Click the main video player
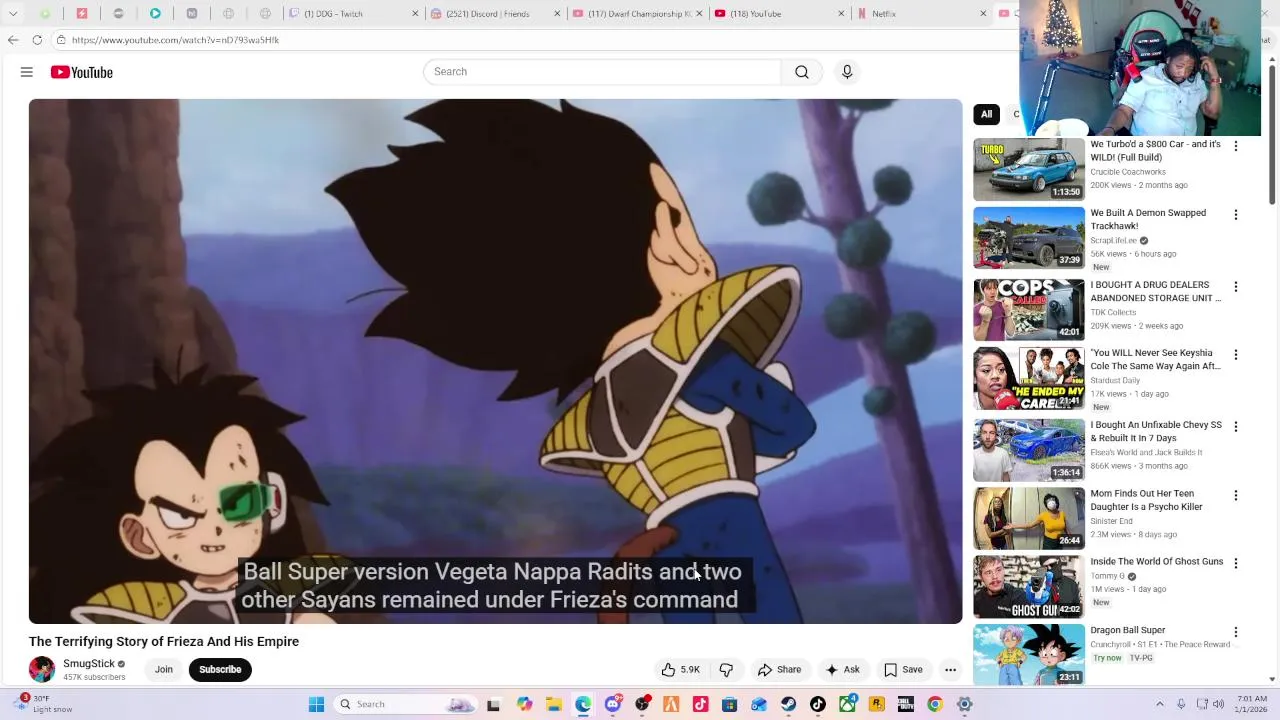 point(496,361)
